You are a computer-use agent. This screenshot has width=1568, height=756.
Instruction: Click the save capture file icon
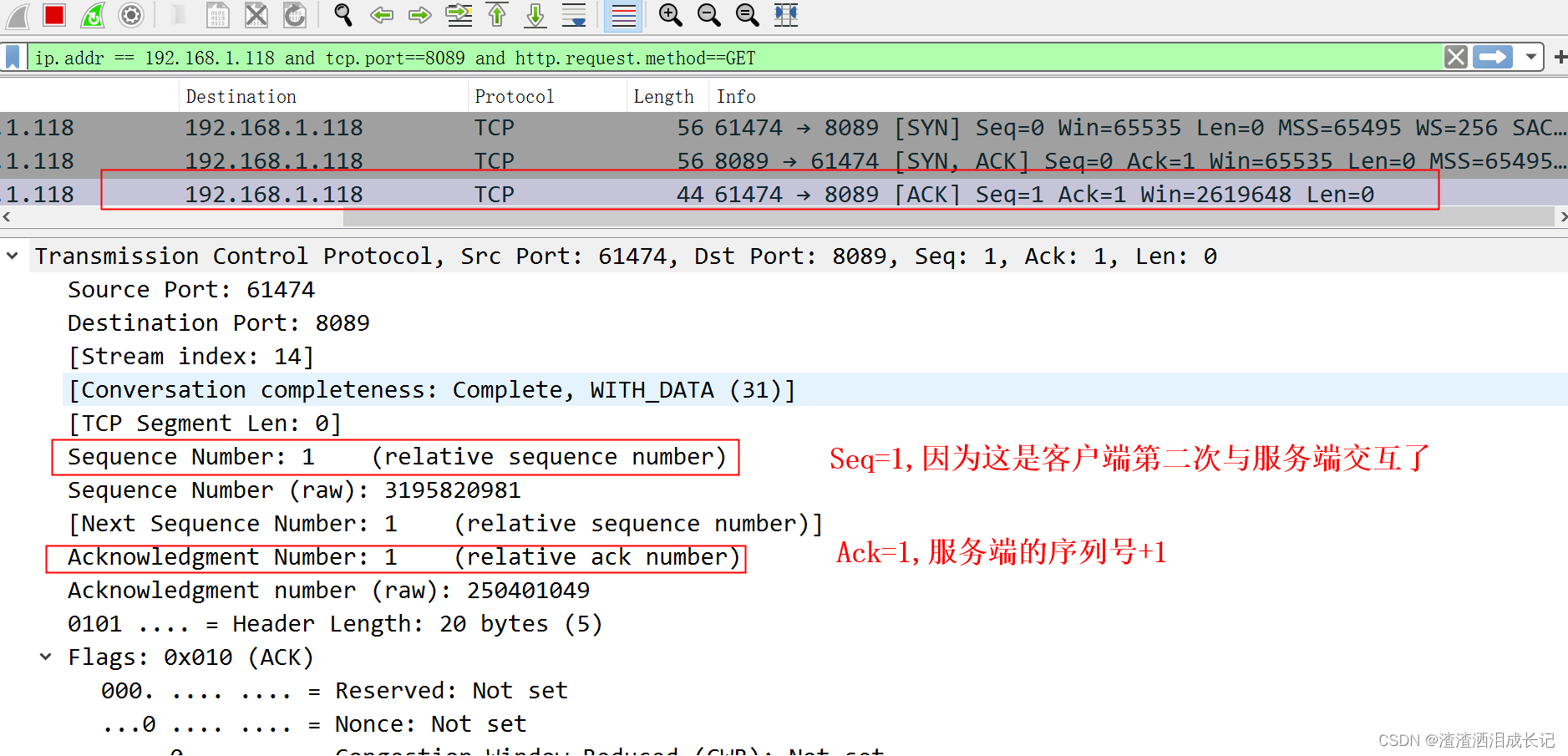(x=217, y=15)
